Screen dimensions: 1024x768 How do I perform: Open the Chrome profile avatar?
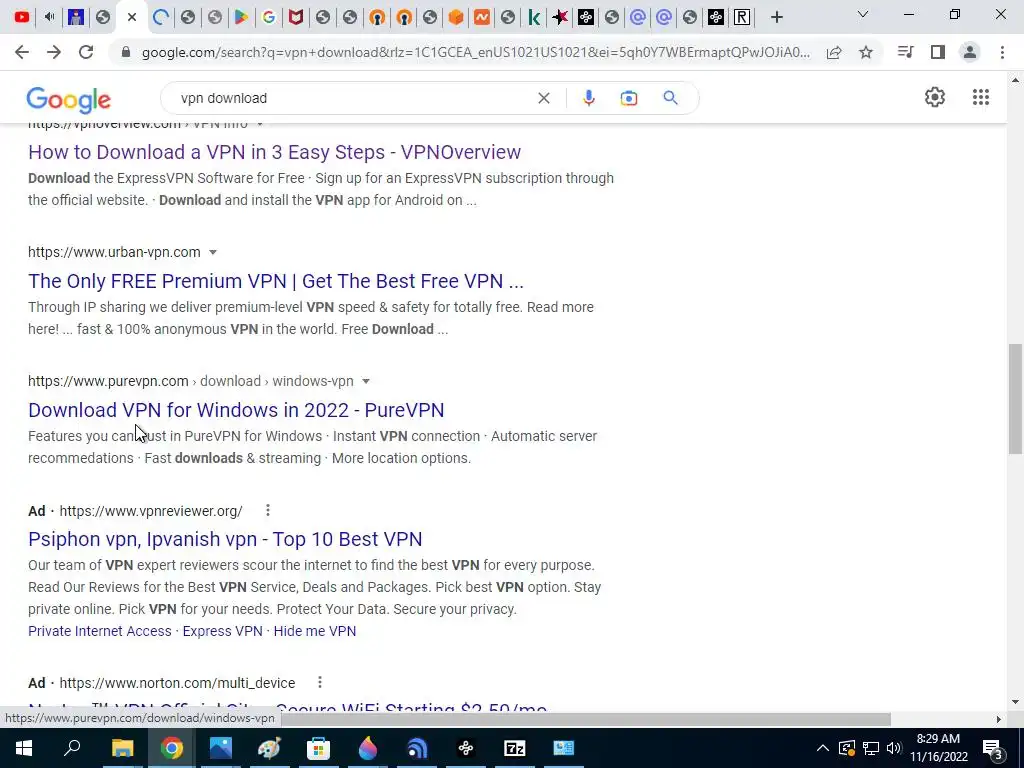click(970, 52)
